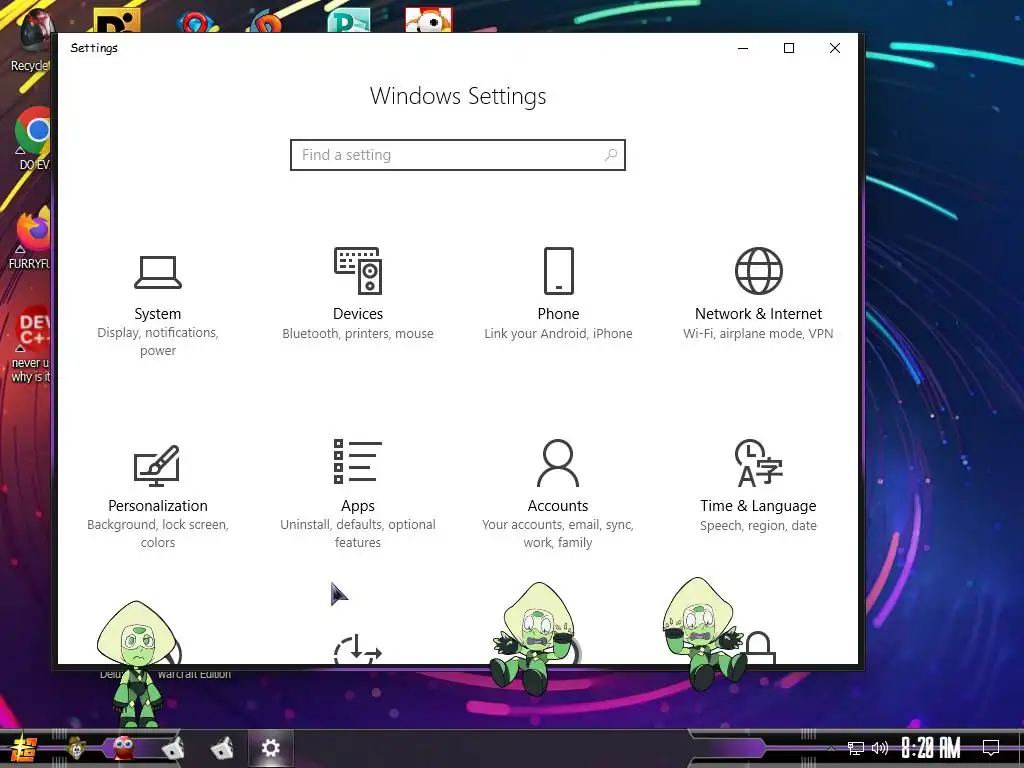Select the Recycle Bin desktop icon

31,39
